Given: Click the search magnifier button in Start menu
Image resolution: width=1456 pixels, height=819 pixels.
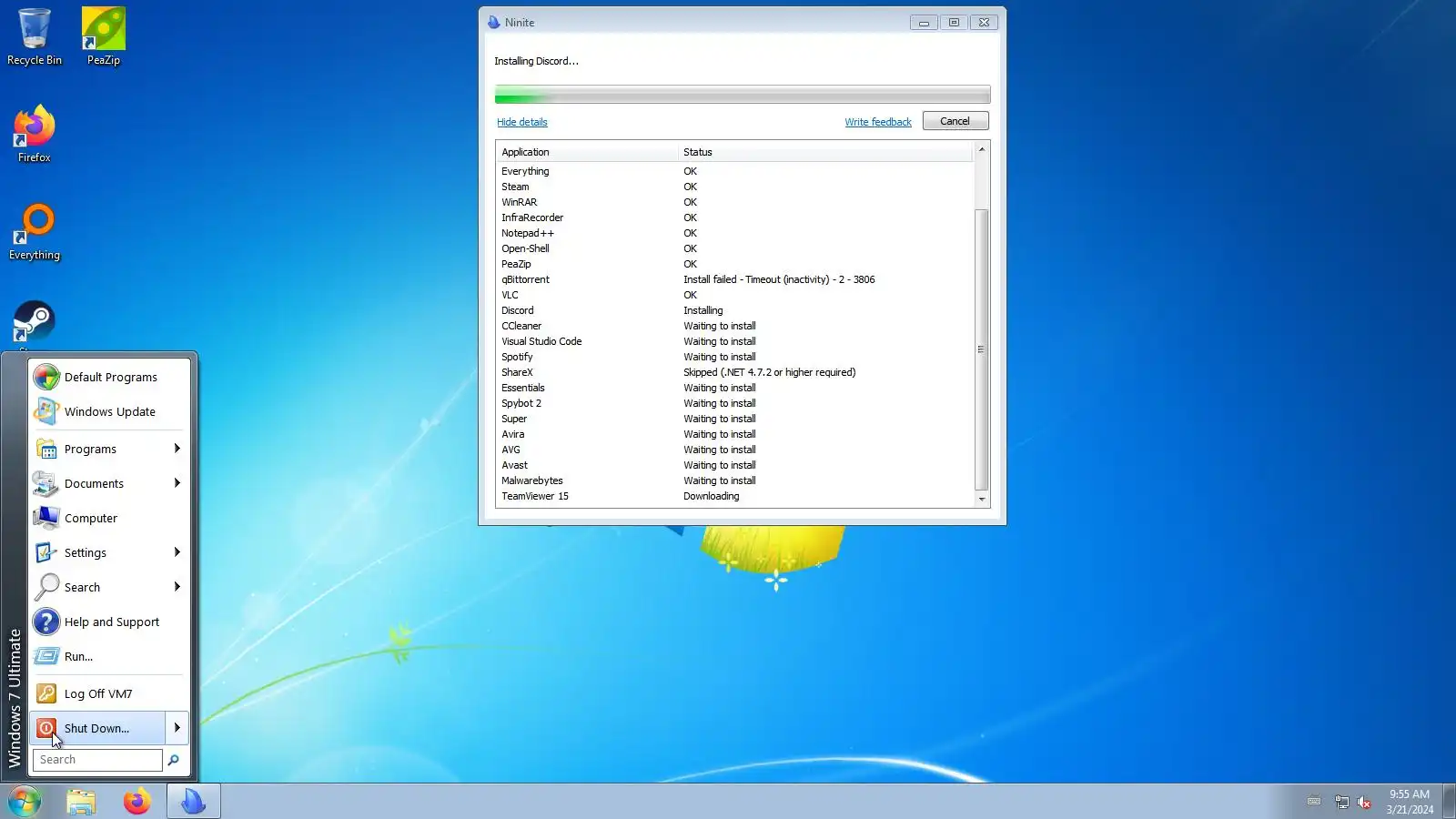Looking at the screenshot, I should point(174,760).
